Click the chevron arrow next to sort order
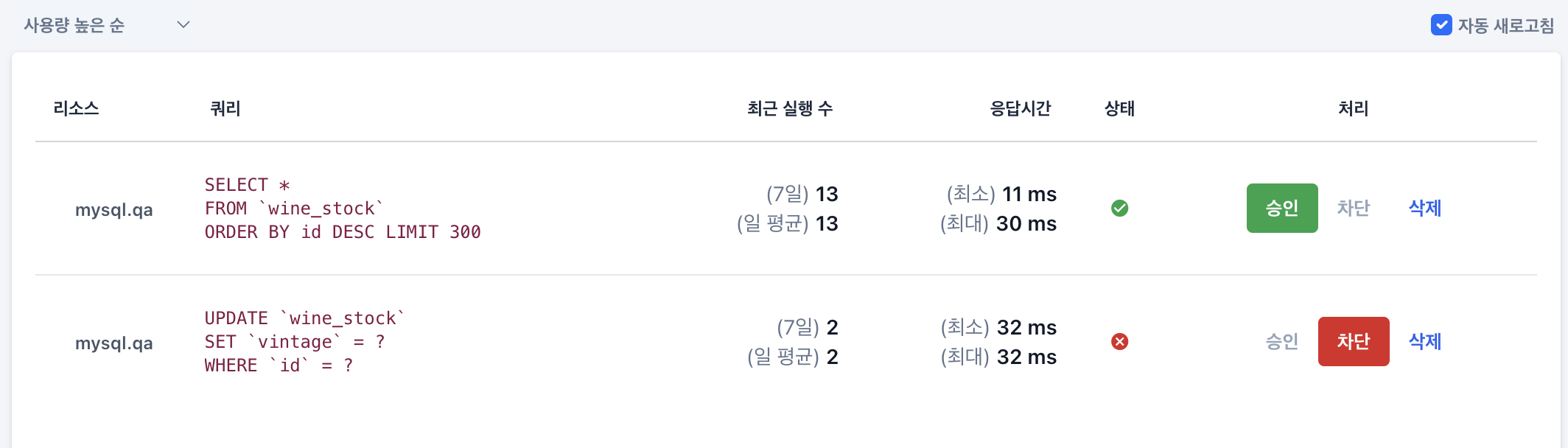The image size is (1568, 448). pyautogui.click(x=183, y=25)
